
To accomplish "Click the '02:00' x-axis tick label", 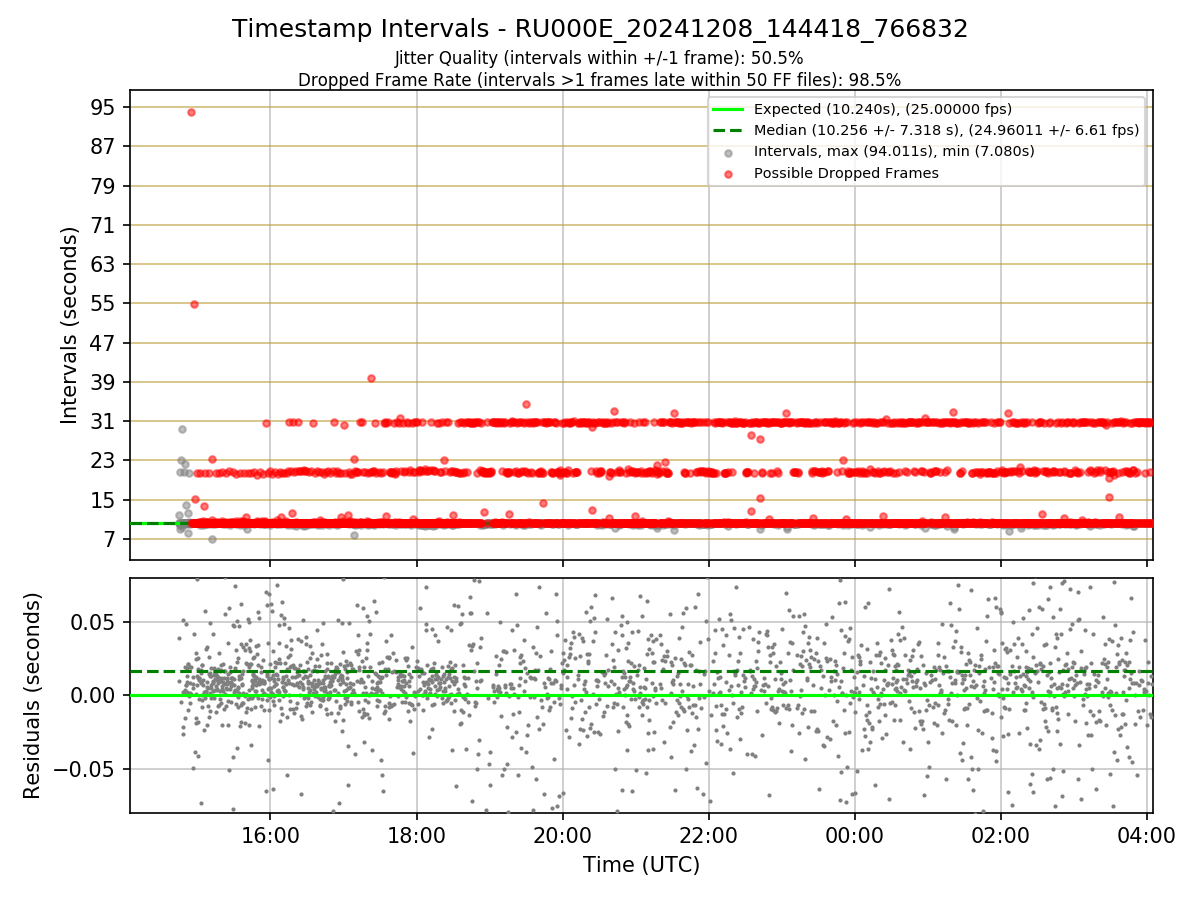I will [1001, 834].
